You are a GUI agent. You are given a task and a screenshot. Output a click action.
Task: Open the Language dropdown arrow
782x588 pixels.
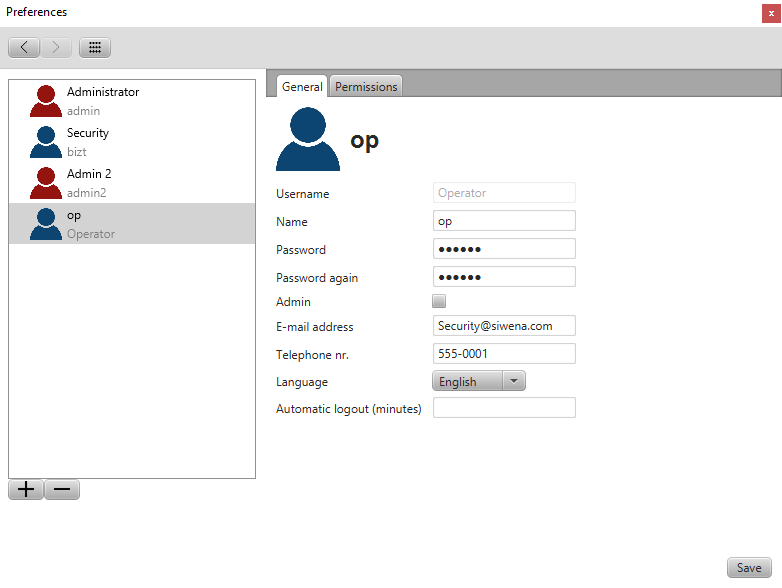513,381
